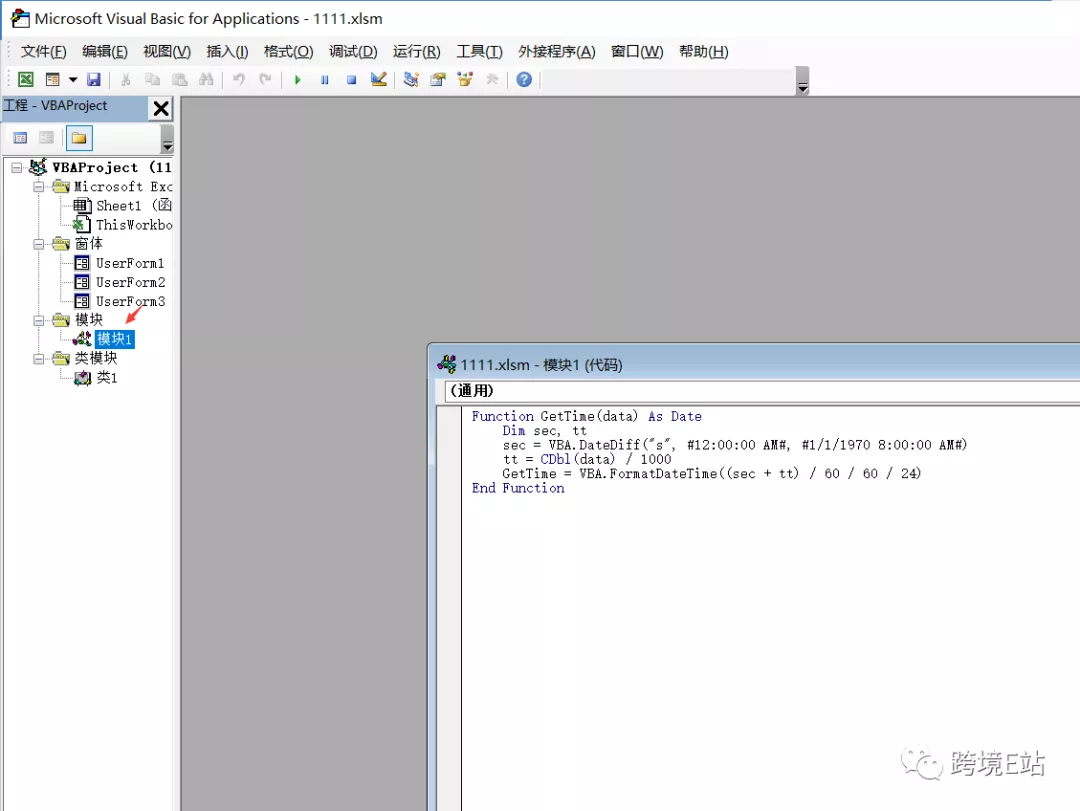
Task: Open the 帮助(H) menu
Action: pos(704,52)
